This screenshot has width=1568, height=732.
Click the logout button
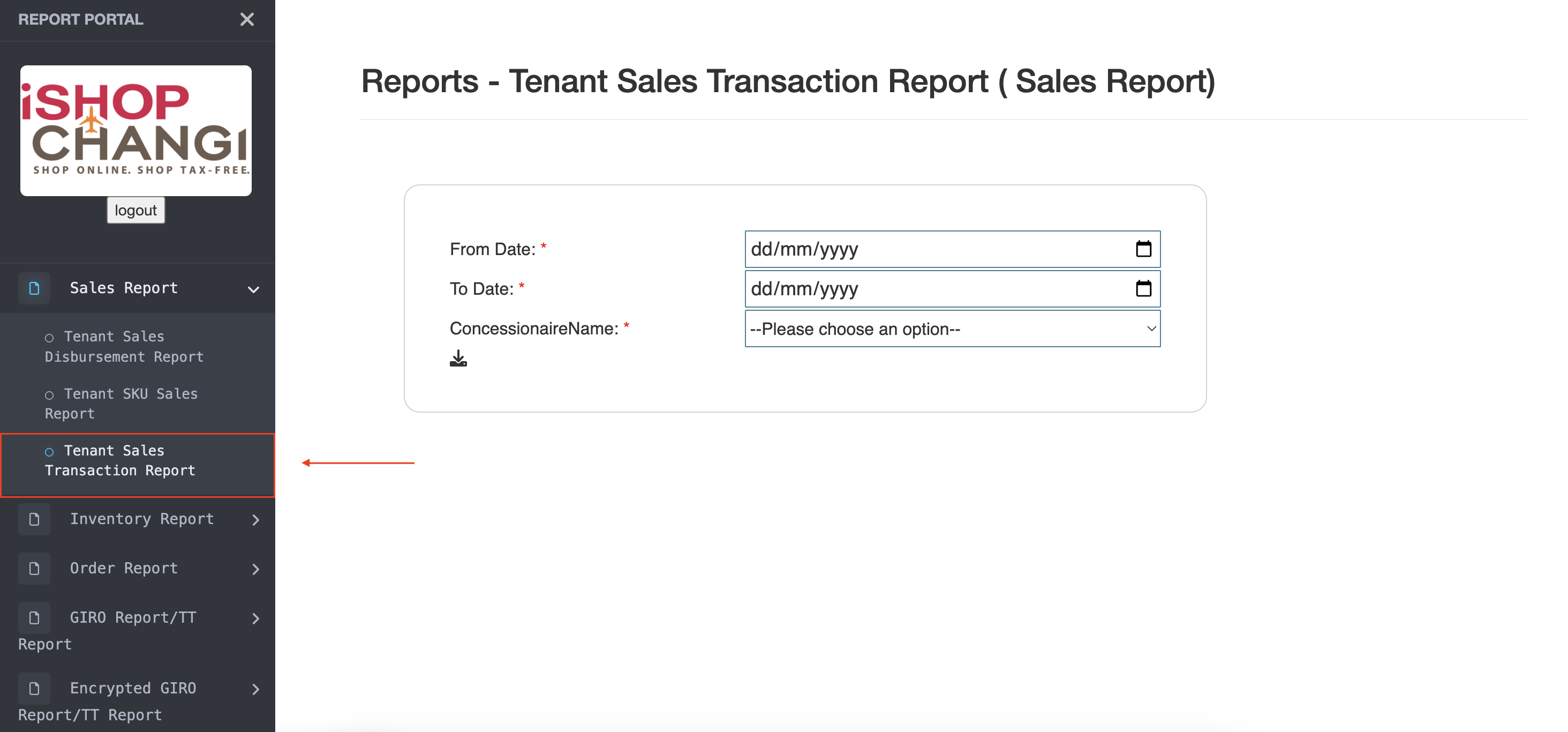pos(135,210)
